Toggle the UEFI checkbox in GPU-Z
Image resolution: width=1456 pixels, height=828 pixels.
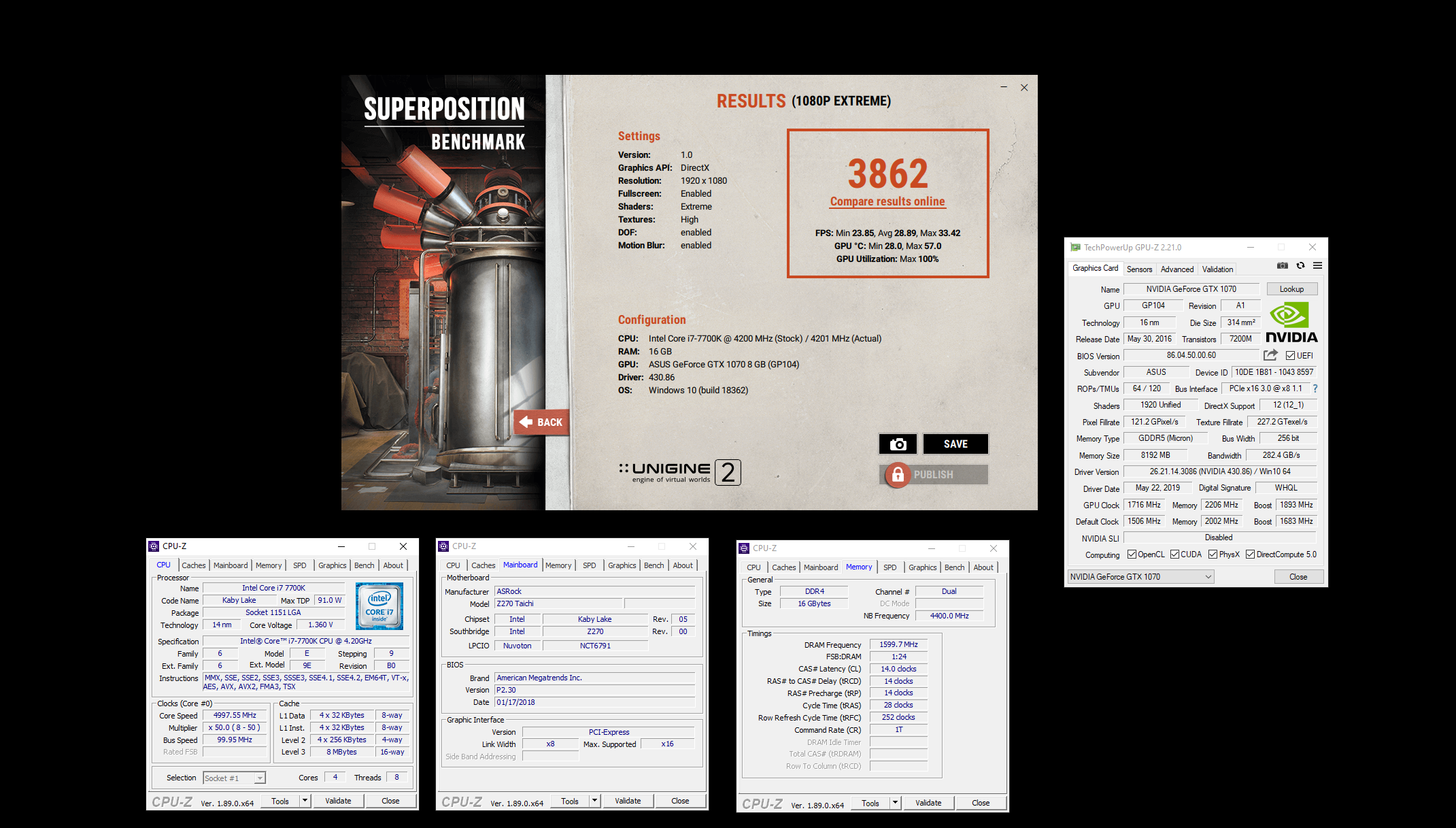pos(1290,355)
